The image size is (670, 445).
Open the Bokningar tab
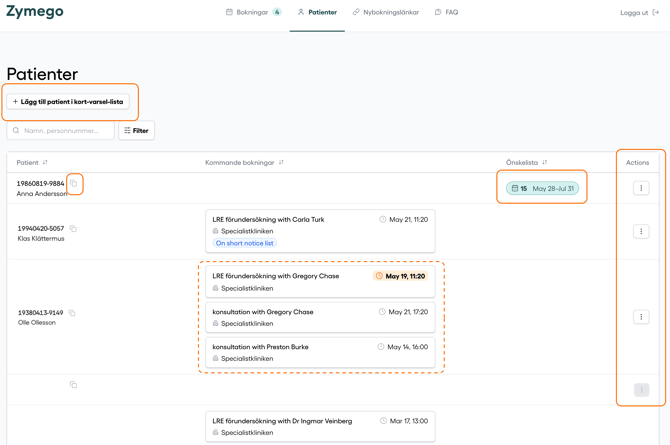click(253, 12)
